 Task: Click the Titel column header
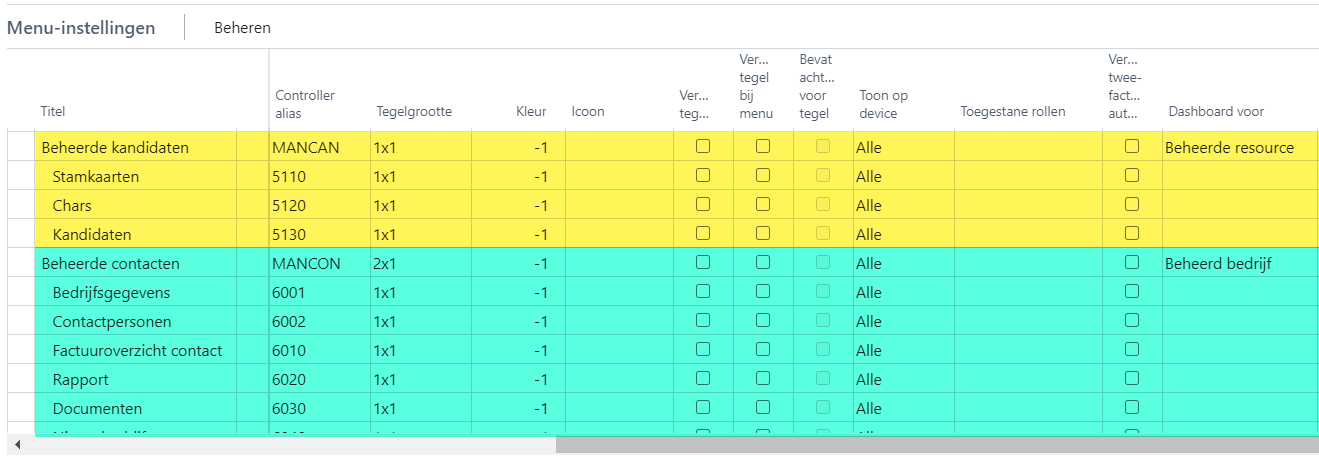coord(53,112)
